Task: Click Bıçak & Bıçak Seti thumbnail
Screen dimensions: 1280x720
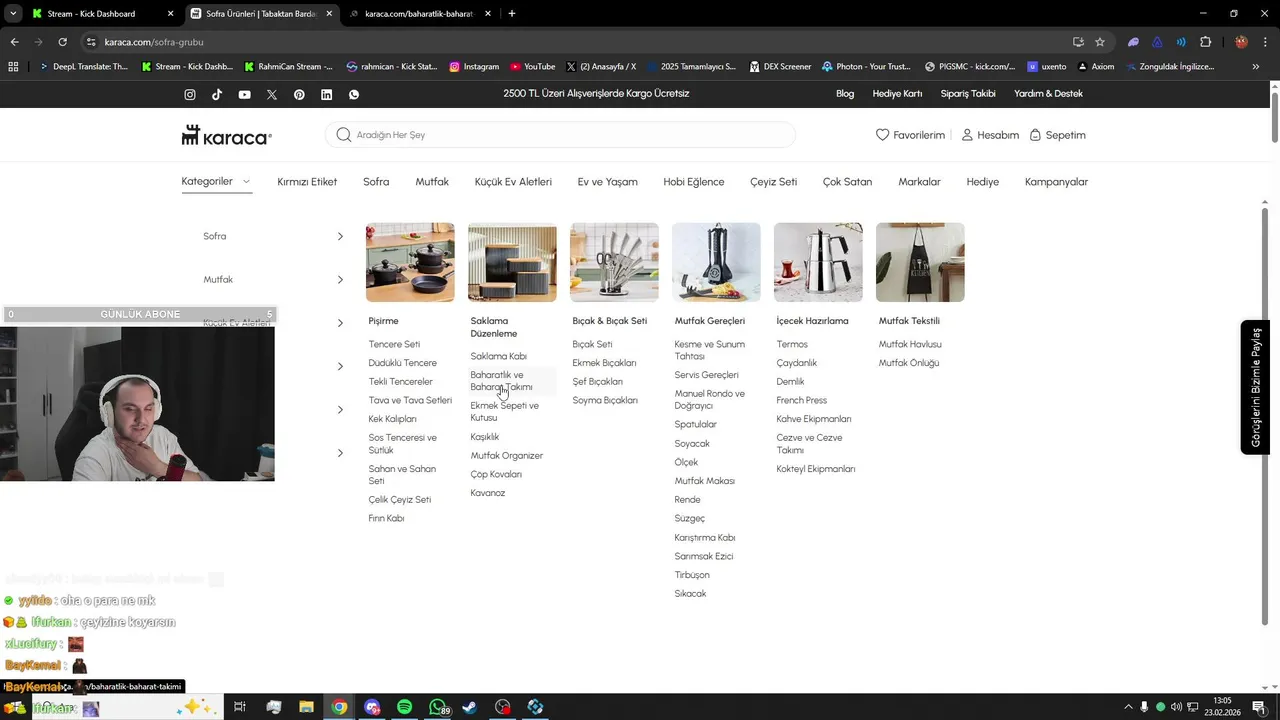Action: [x=614, y=262]
